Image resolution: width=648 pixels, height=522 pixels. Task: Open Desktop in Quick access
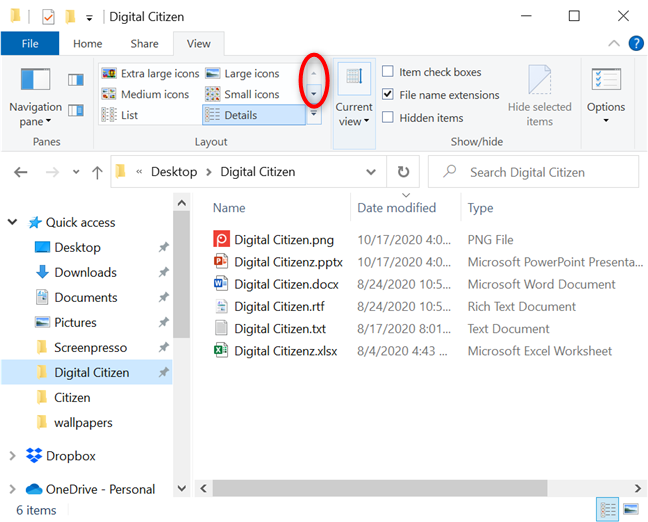77,247
